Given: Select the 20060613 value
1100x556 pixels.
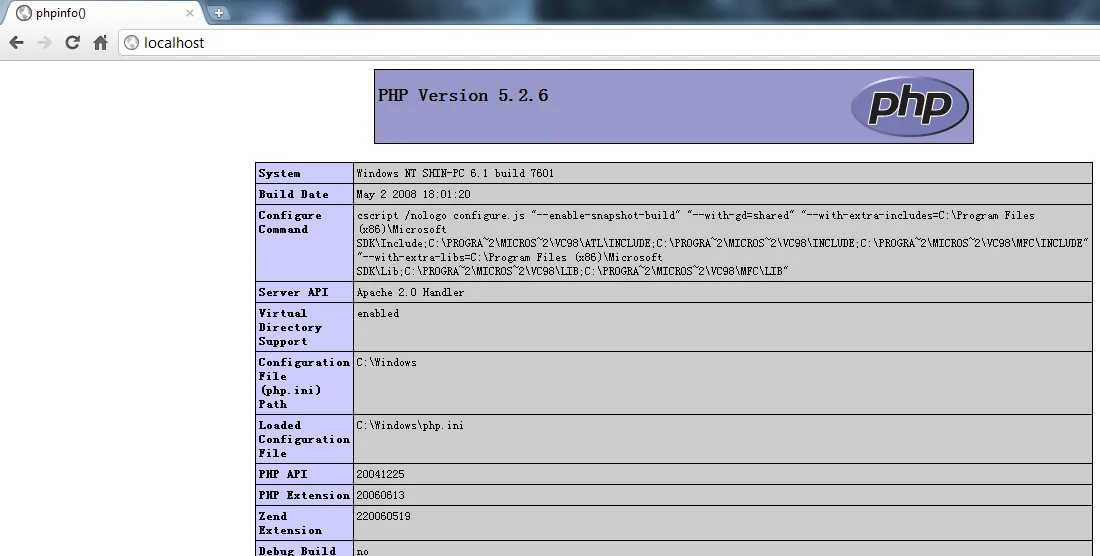Looking at the screenshot, I should click(x=380, y=496).
